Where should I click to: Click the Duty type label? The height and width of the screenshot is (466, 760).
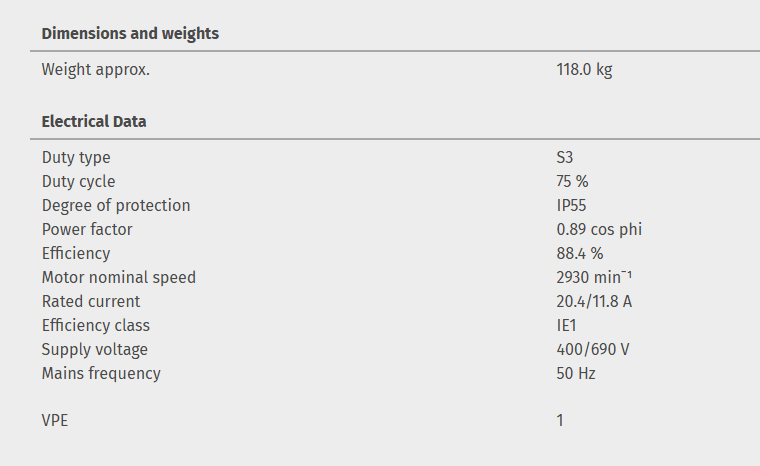[x=76, y=158]
